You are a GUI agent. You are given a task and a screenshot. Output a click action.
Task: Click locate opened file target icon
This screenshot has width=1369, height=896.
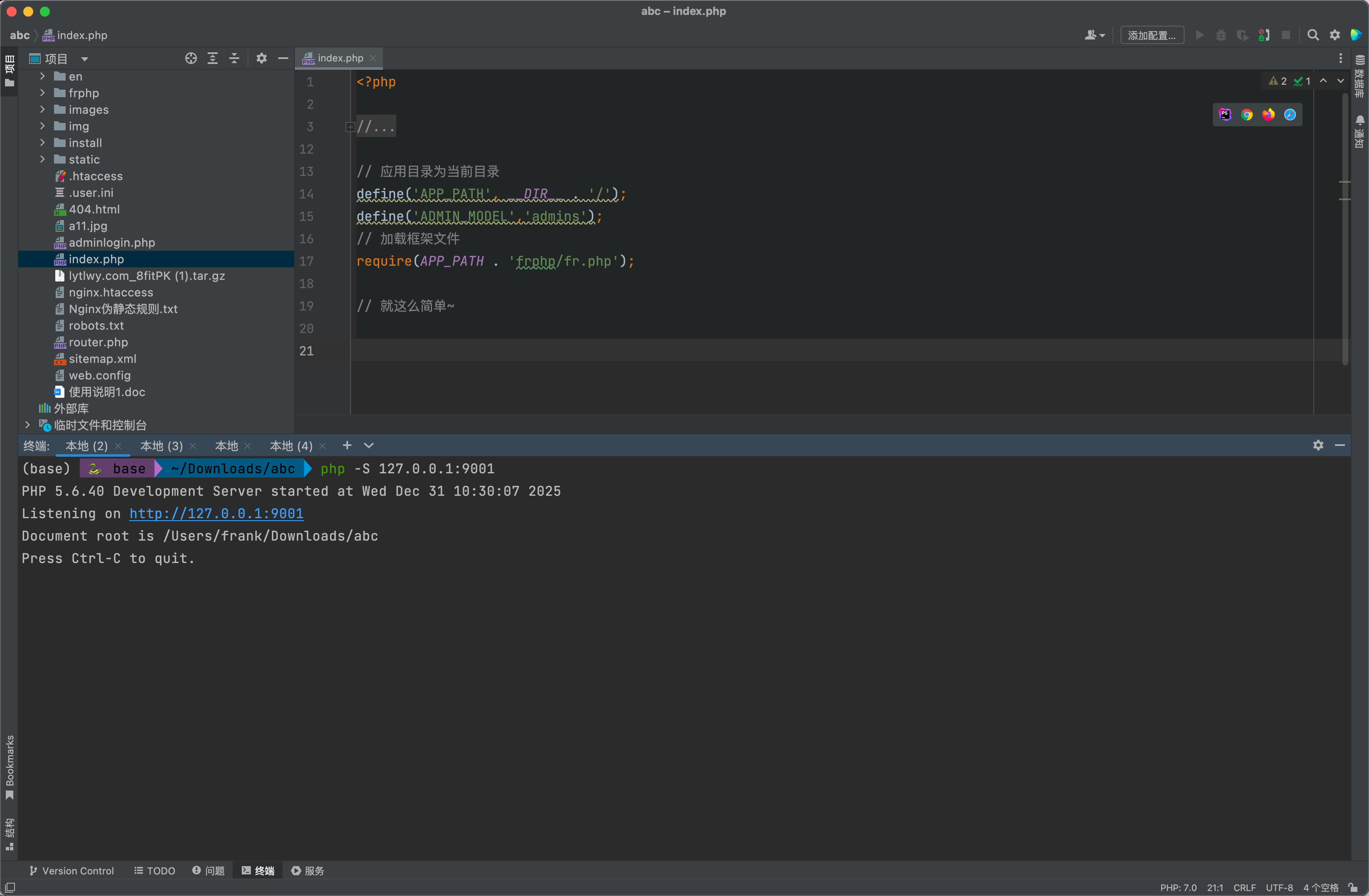click(191, 58)
